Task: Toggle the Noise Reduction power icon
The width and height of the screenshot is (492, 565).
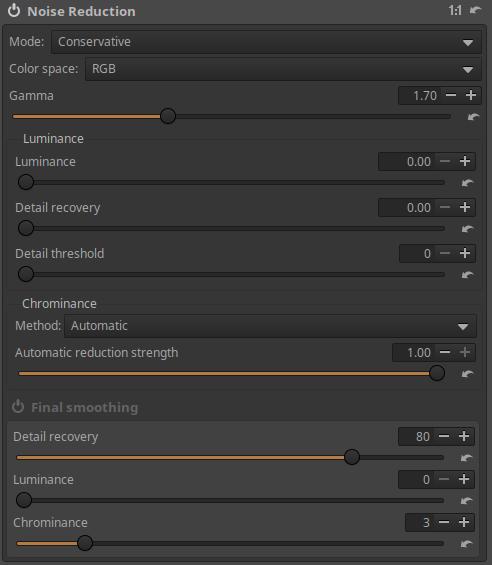Action: (14, 10)
